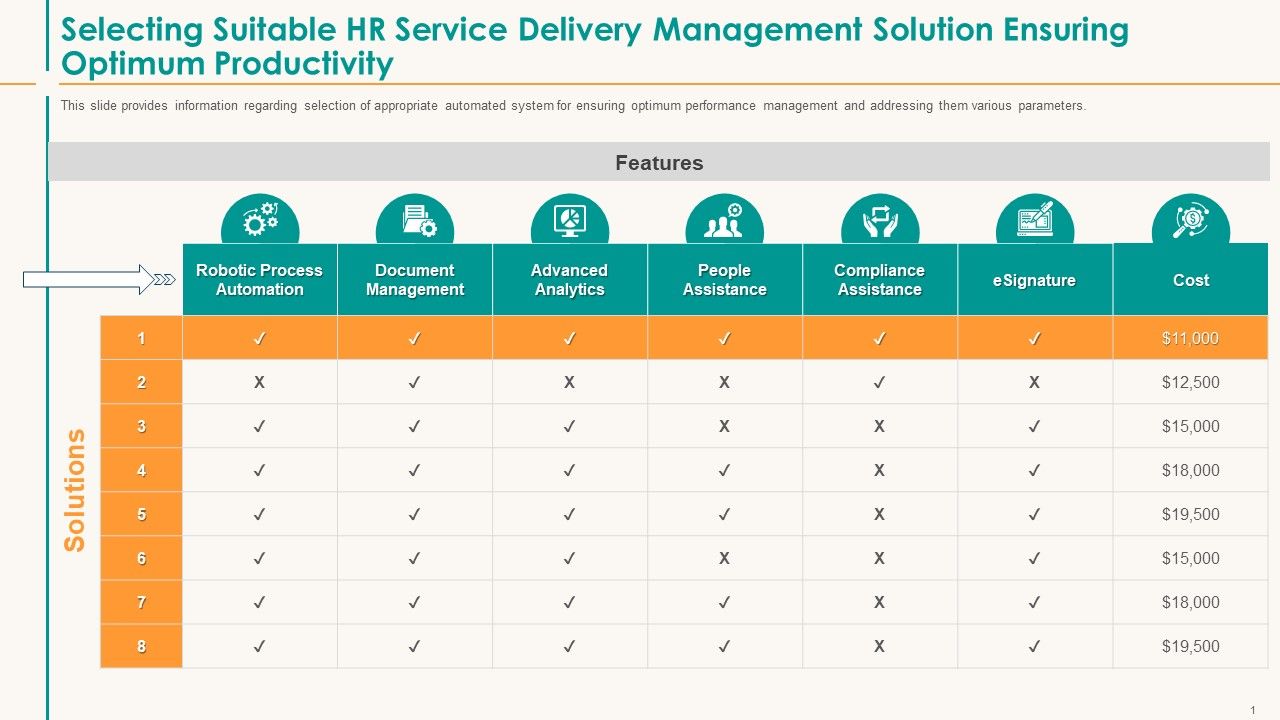Select the 'Robotic Process Automation' column header
Image resolution: width=1280 pixels, height=720 pixels.
pyautogui.click(x=260, y=280)
